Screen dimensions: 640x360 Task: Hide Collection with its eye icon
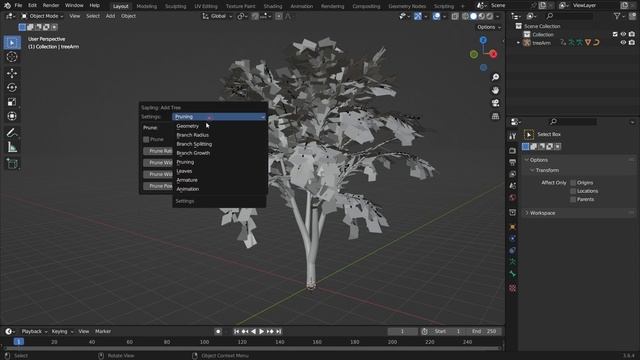(x=623, y=34)
